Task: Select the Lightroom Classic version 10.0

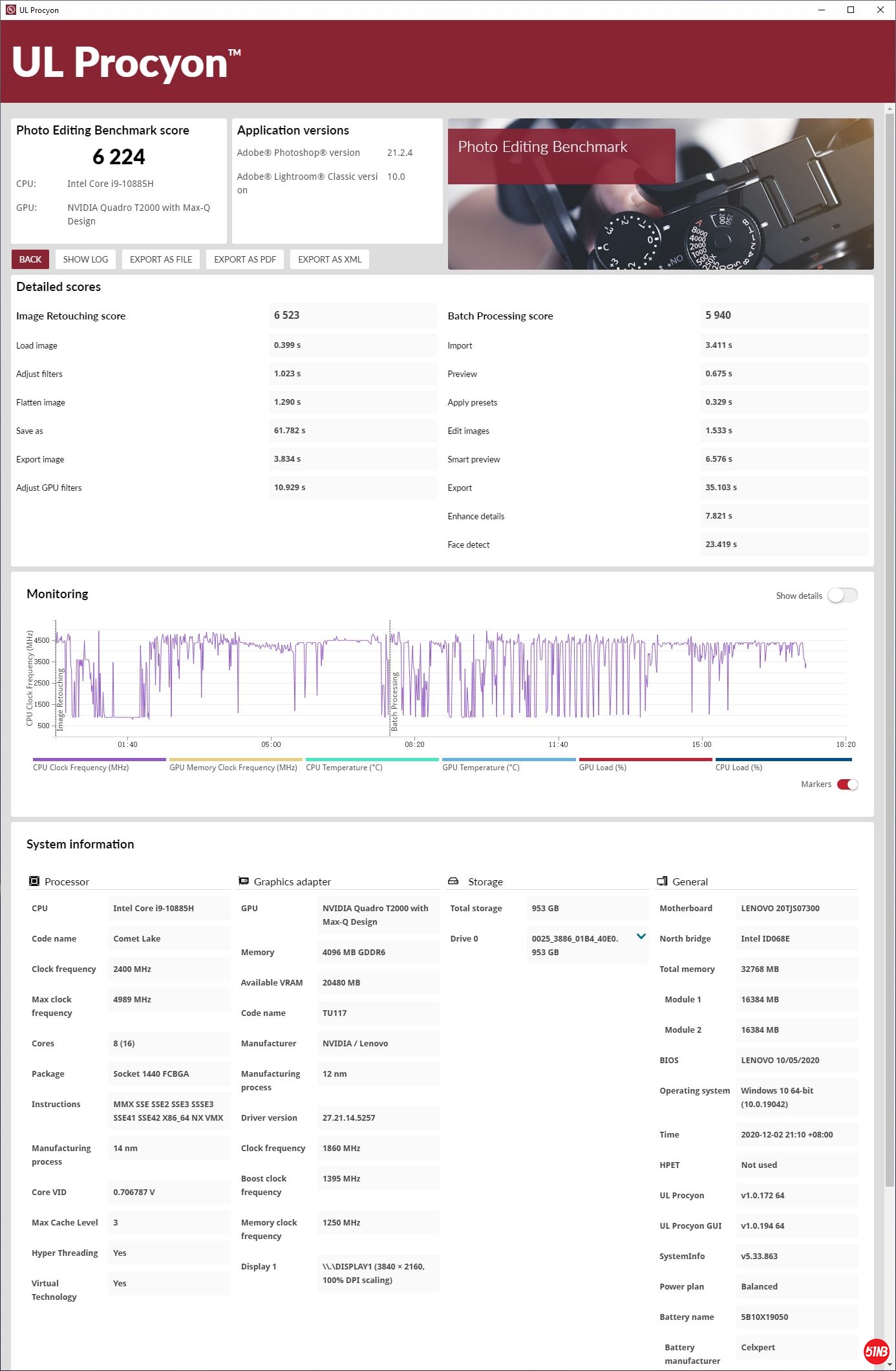Action: tap(396, 177)
